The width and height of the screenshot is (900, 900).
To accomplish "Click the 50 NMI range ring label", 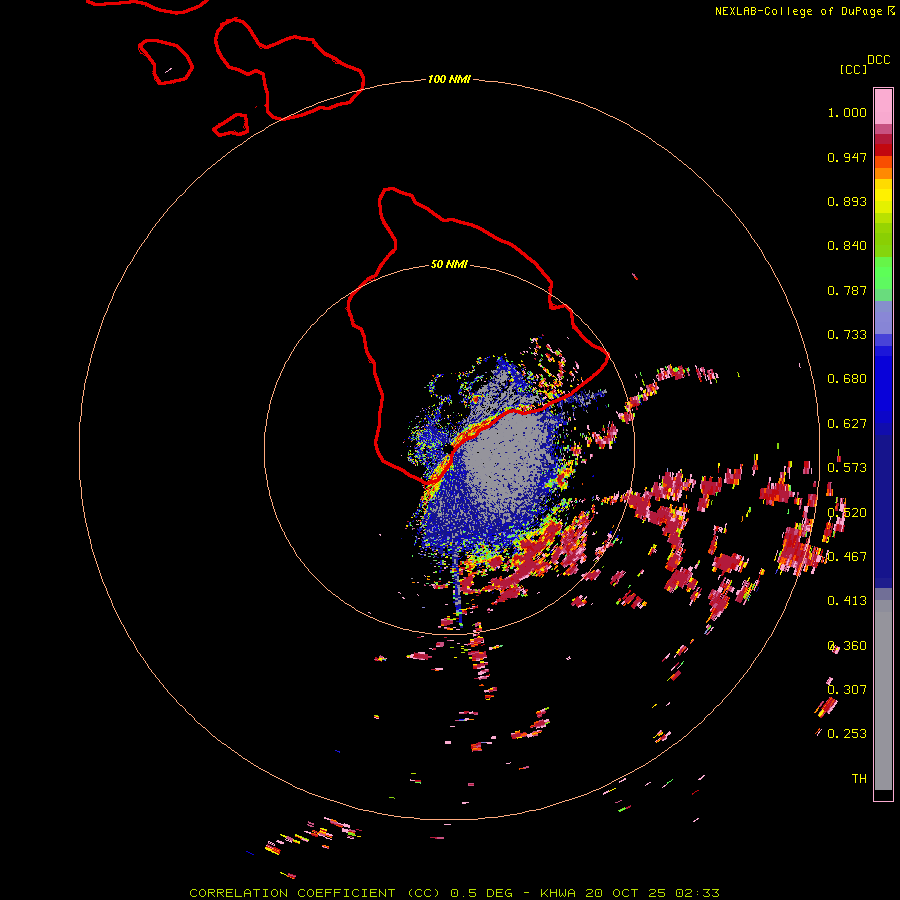I will 449,264.
